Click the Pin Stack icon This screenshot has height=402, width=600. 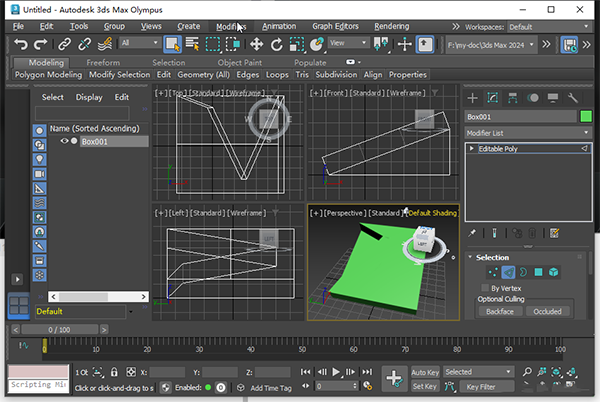pyautogui.click(x=473, y=233)
